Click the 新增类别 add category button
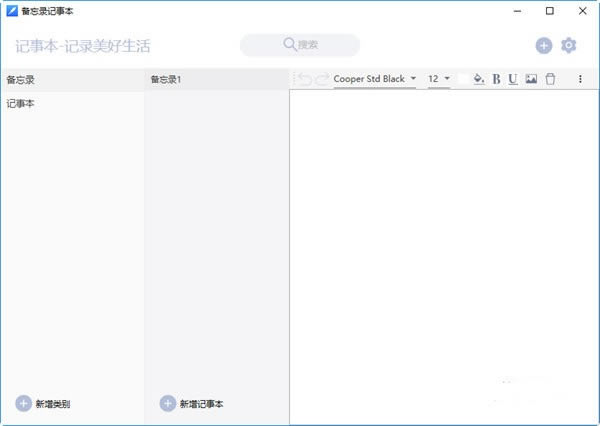This screenshot has height=426, width=600. (43, 404)
